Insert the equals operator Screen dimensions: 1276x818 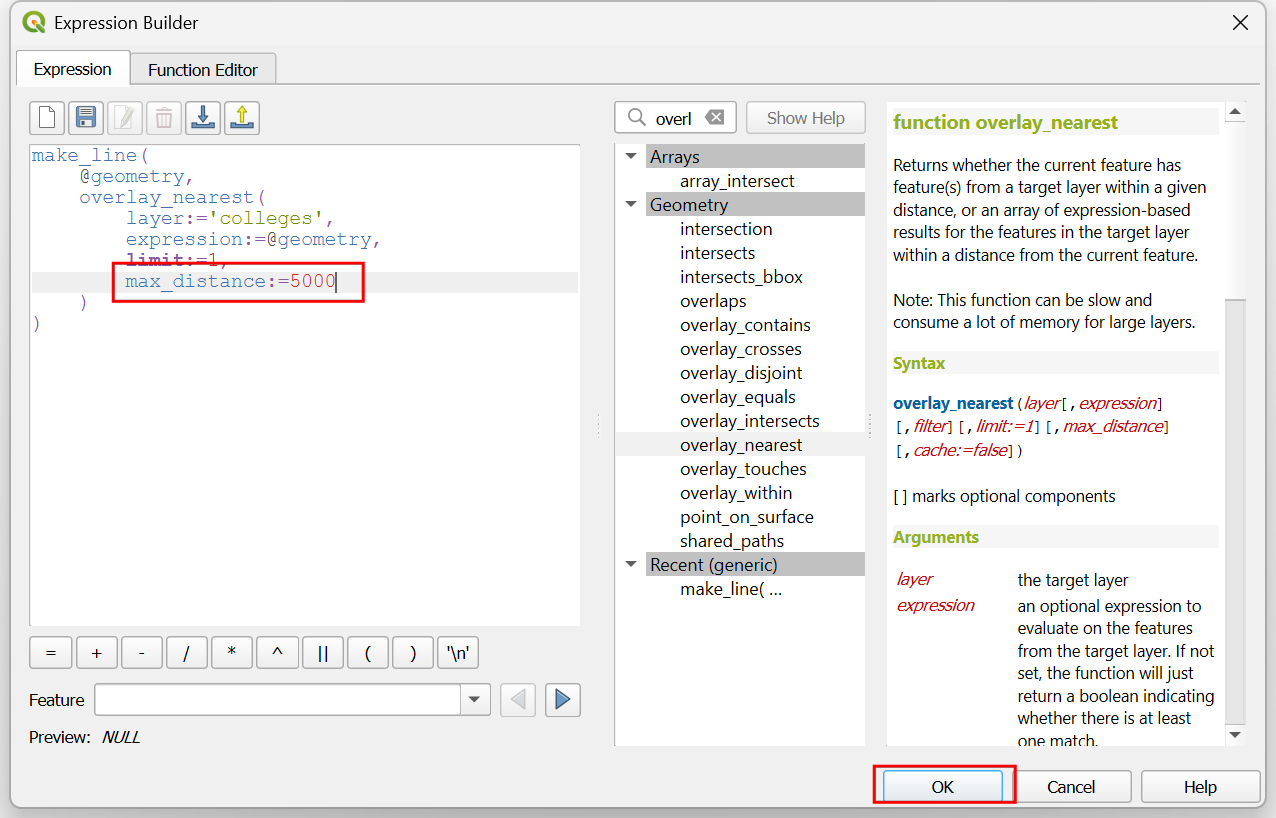pos(51,653)
